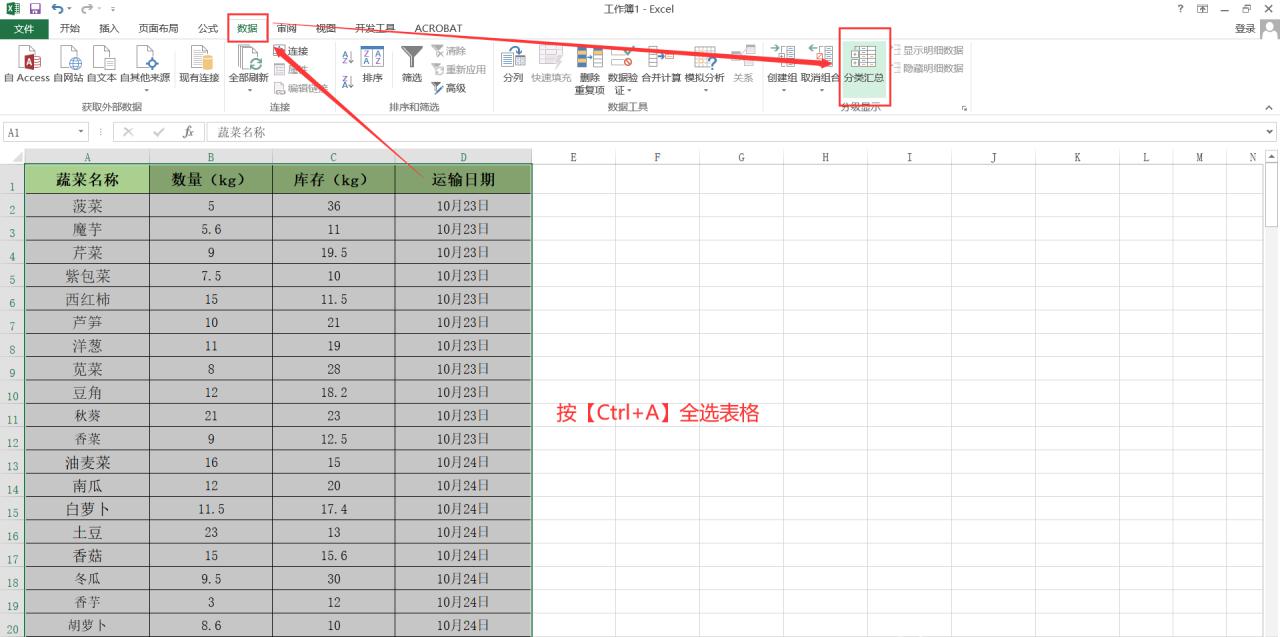The image size is (1280, 637).
Task: Click the Redo arrow icon
Action: [x=85, y=9]
